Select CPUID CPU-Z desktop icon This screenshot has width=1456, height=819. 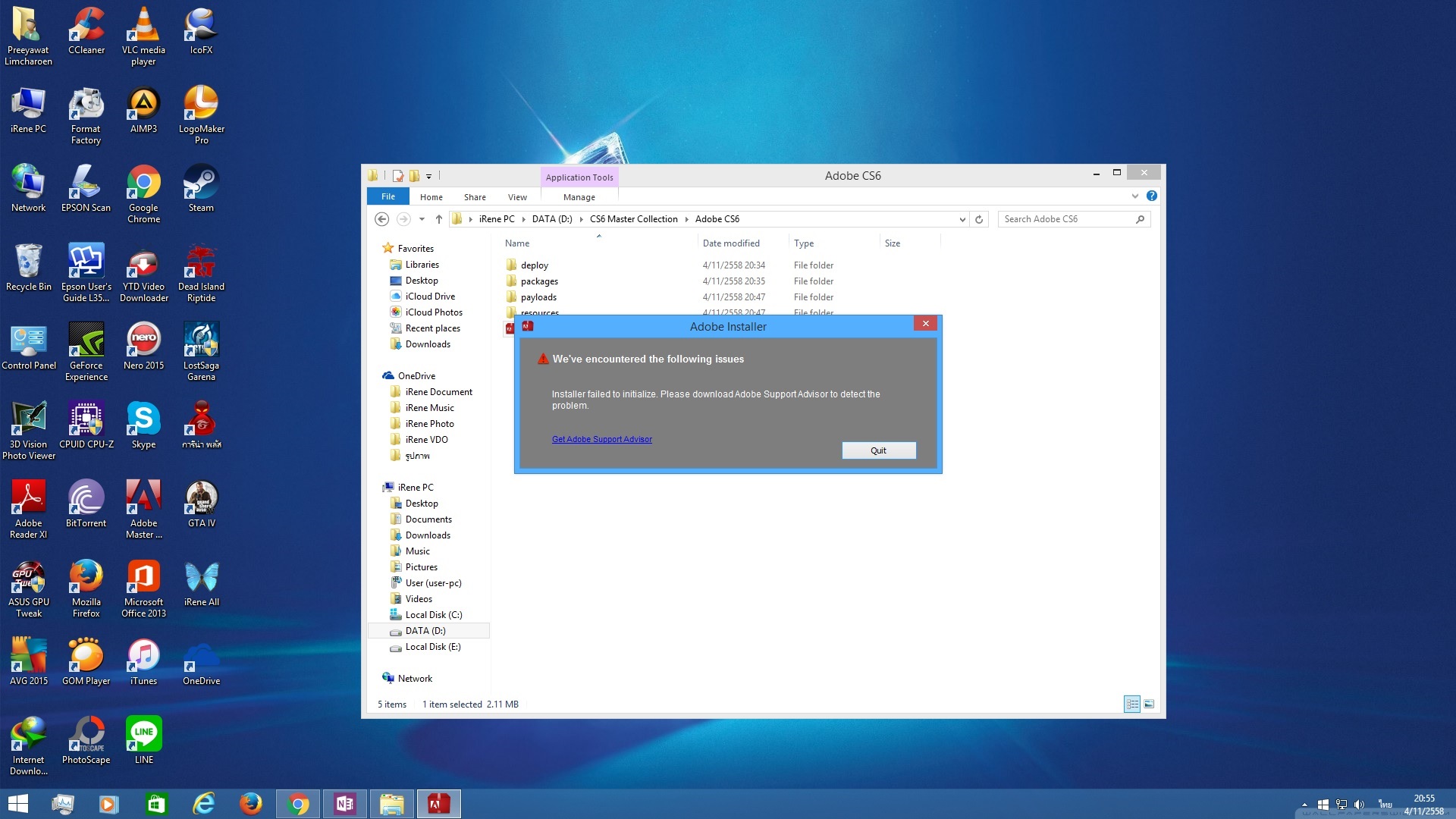pyautogui.click(x=86, y=425)
